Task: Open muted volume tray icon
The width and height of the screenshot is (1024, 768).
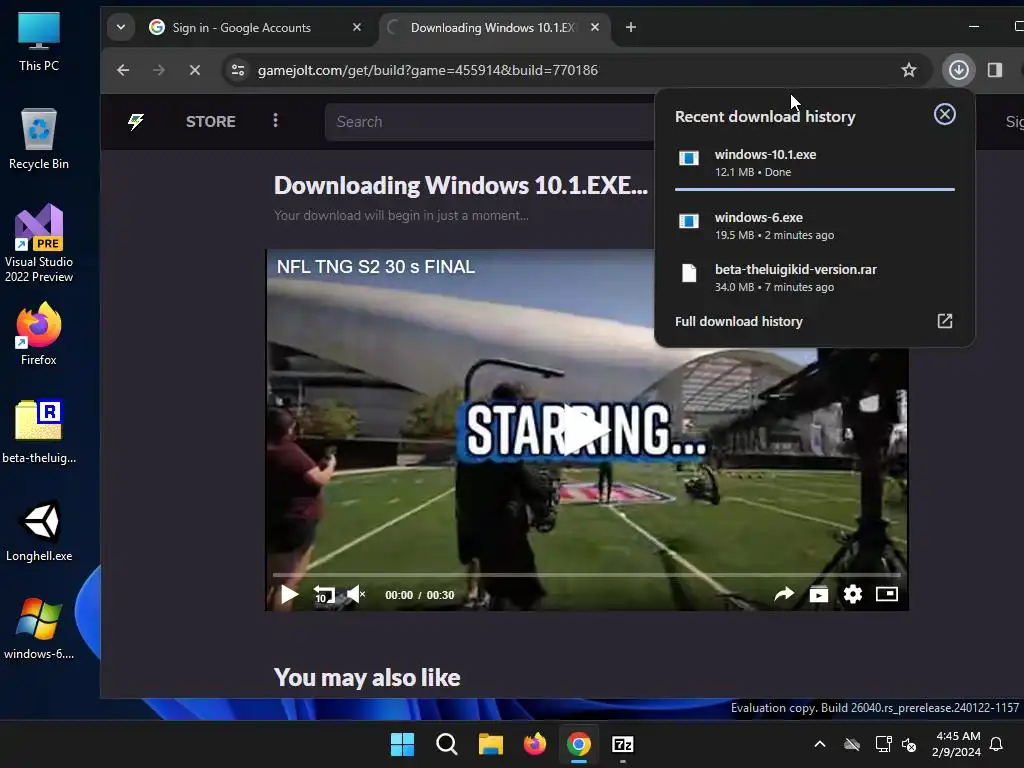Action: tap(909, 744)
